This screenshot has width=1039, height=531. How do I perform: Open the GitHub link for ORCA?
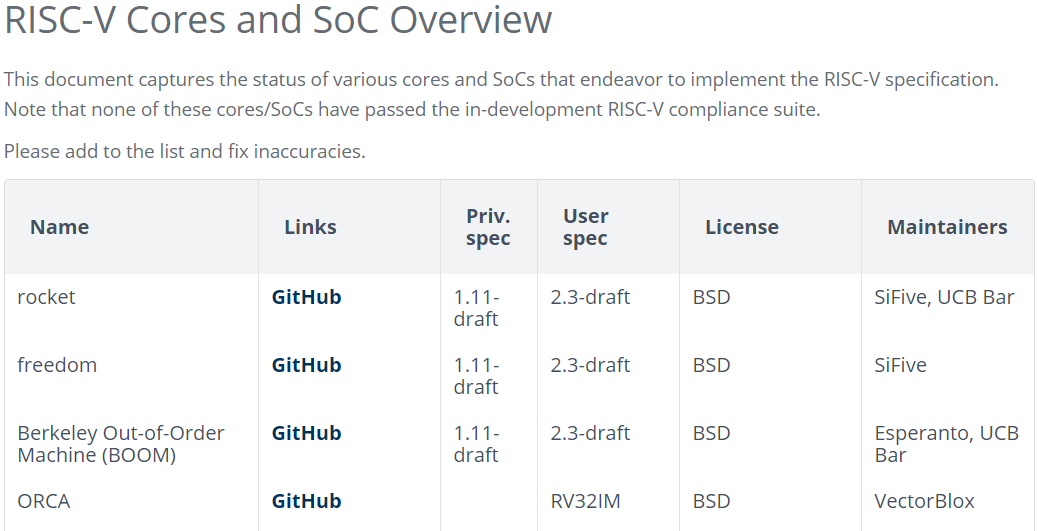coord(306,501)
